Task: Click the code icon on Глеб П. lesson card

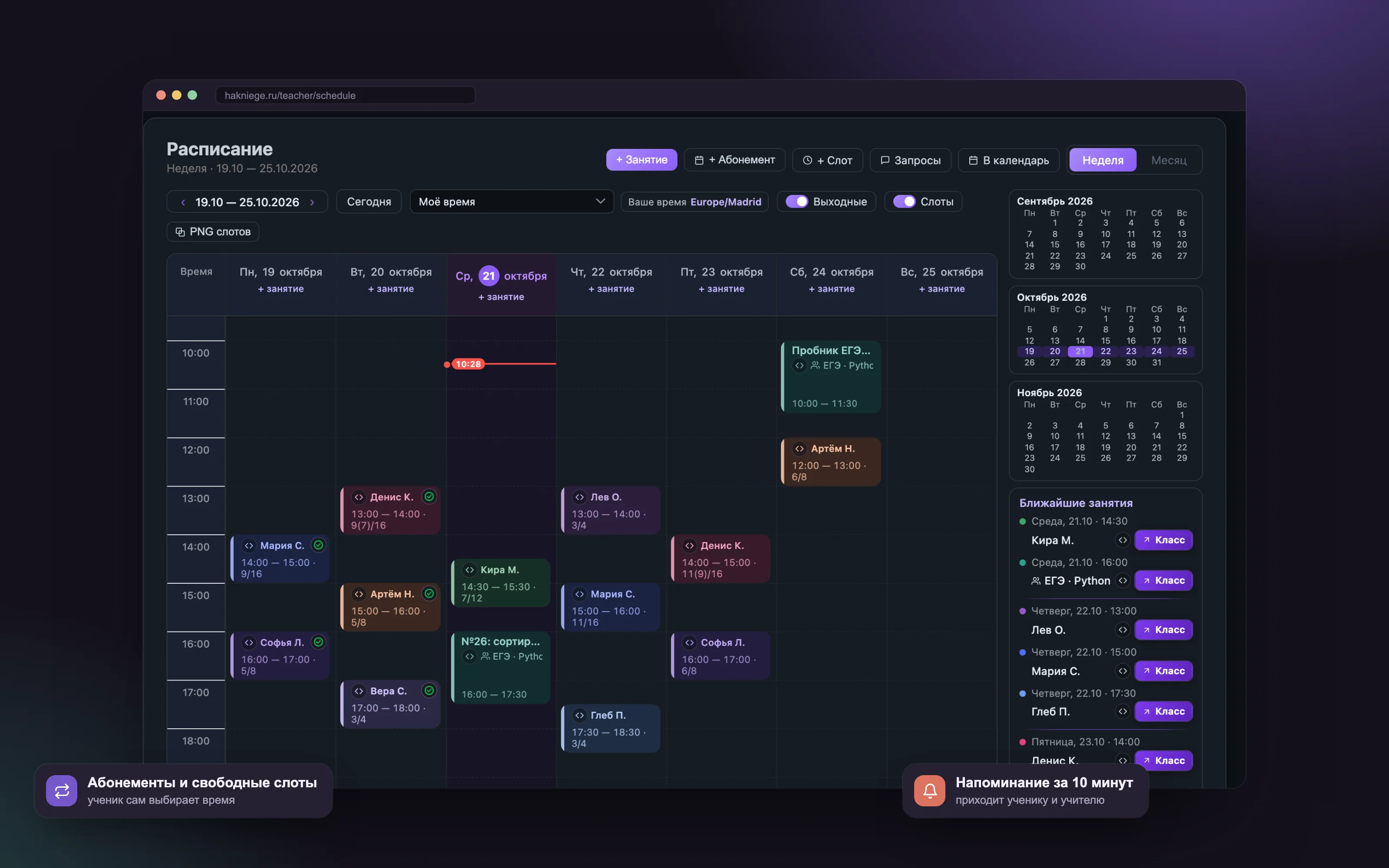Action: 580,715
